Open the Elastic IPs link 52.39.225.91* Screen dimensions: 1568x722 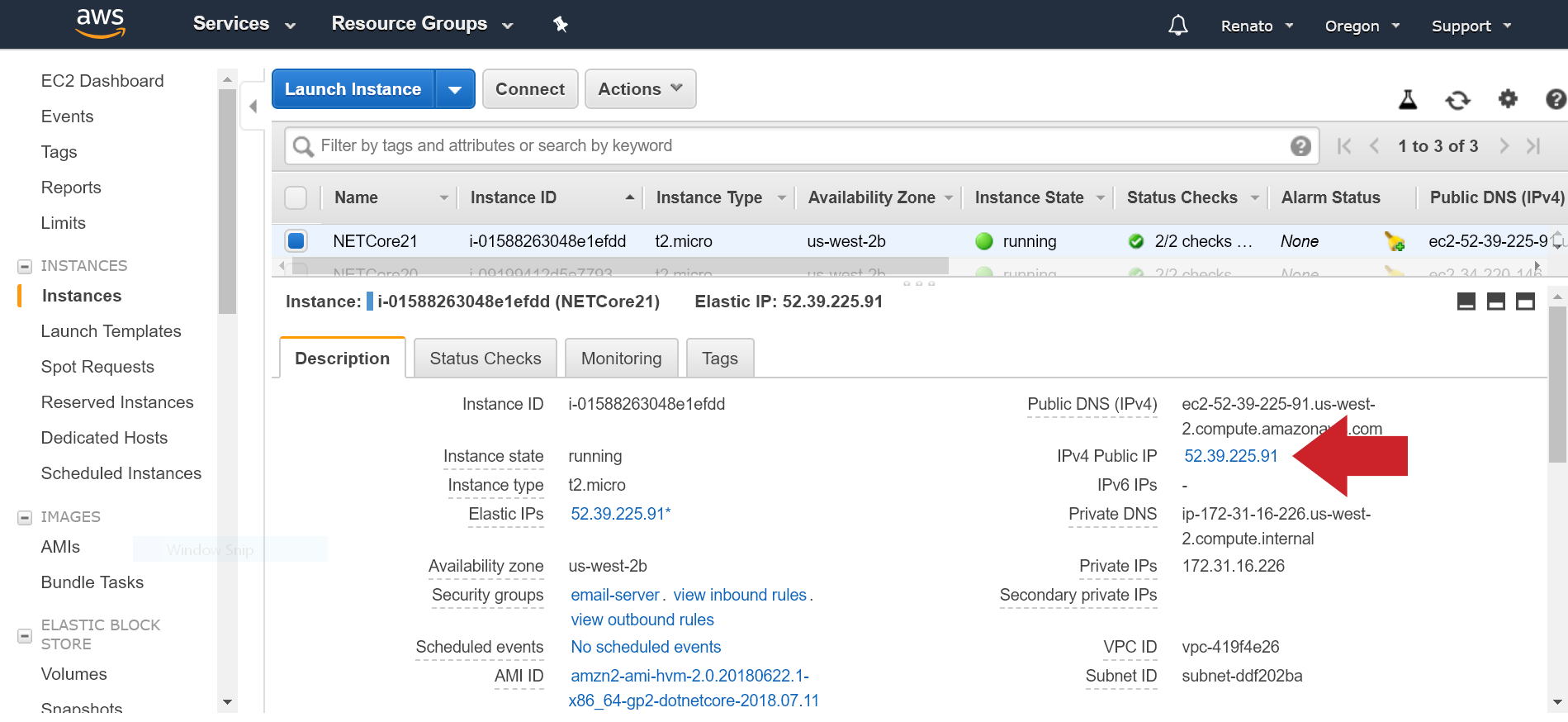coord(621,514)
